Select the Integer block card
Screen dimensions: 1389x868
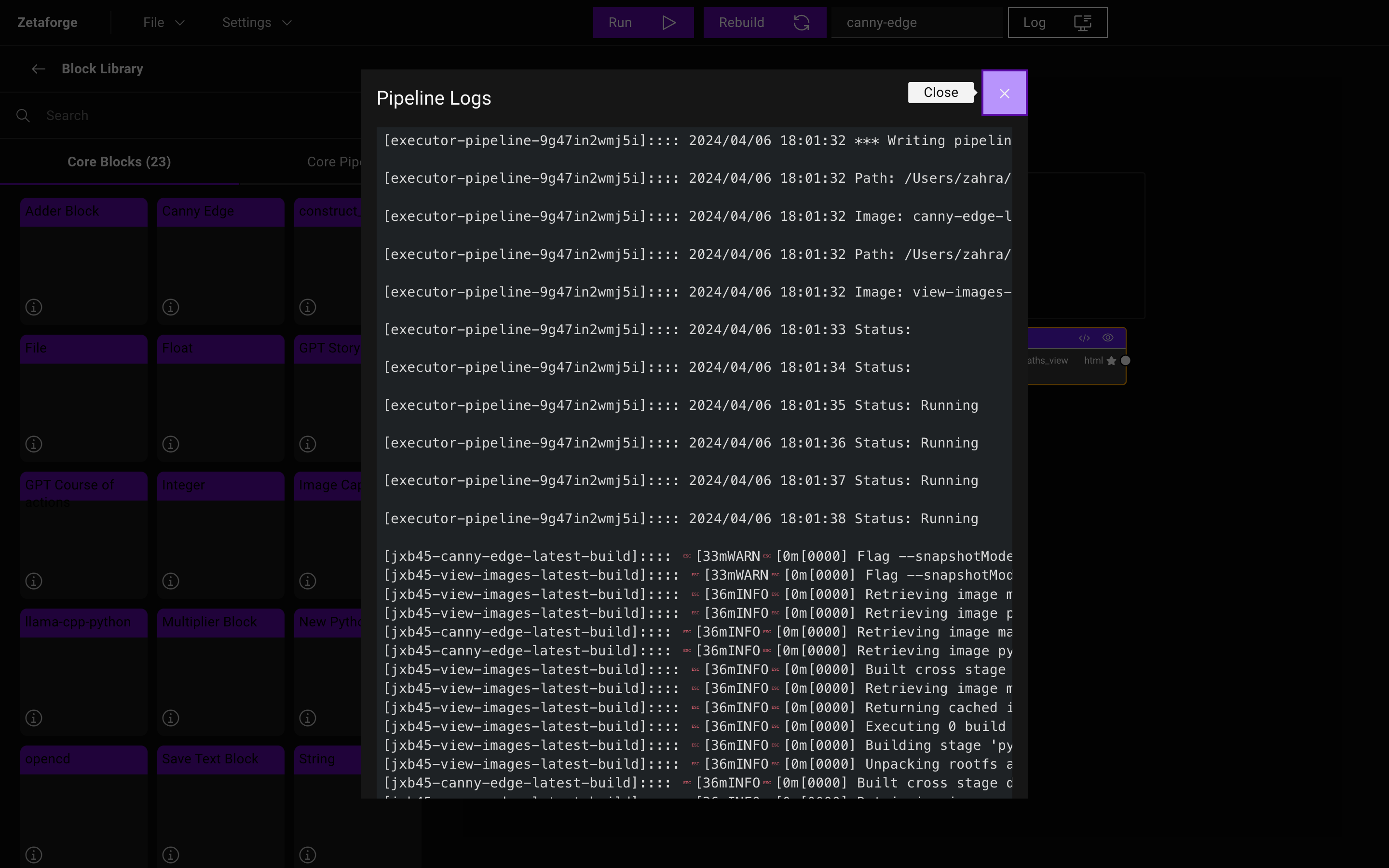(x=220, y=535)
